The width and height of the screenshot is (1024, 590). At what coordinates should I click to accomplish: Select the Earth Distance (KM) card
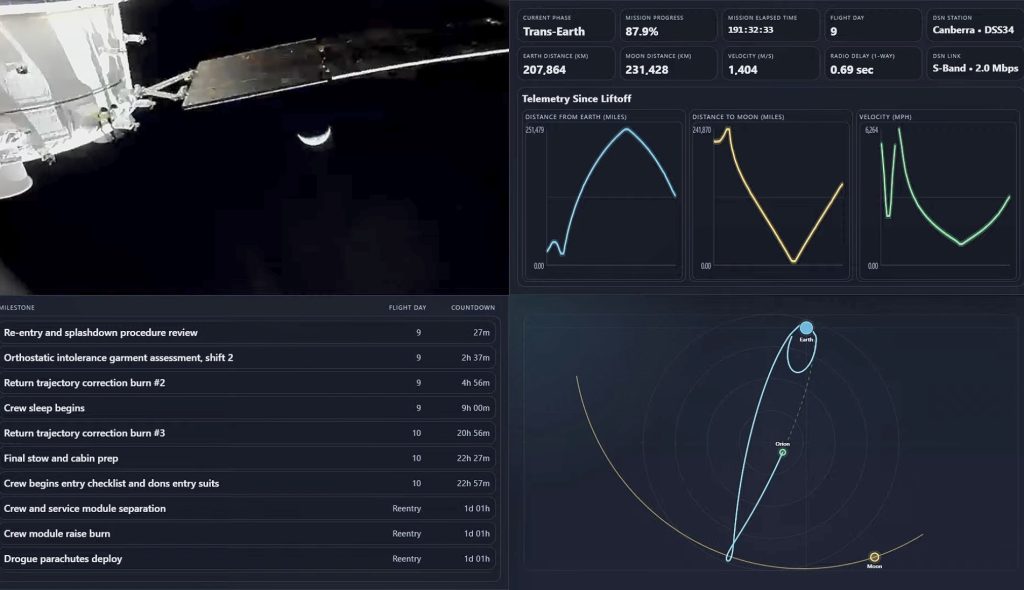[x=564, y=63]
